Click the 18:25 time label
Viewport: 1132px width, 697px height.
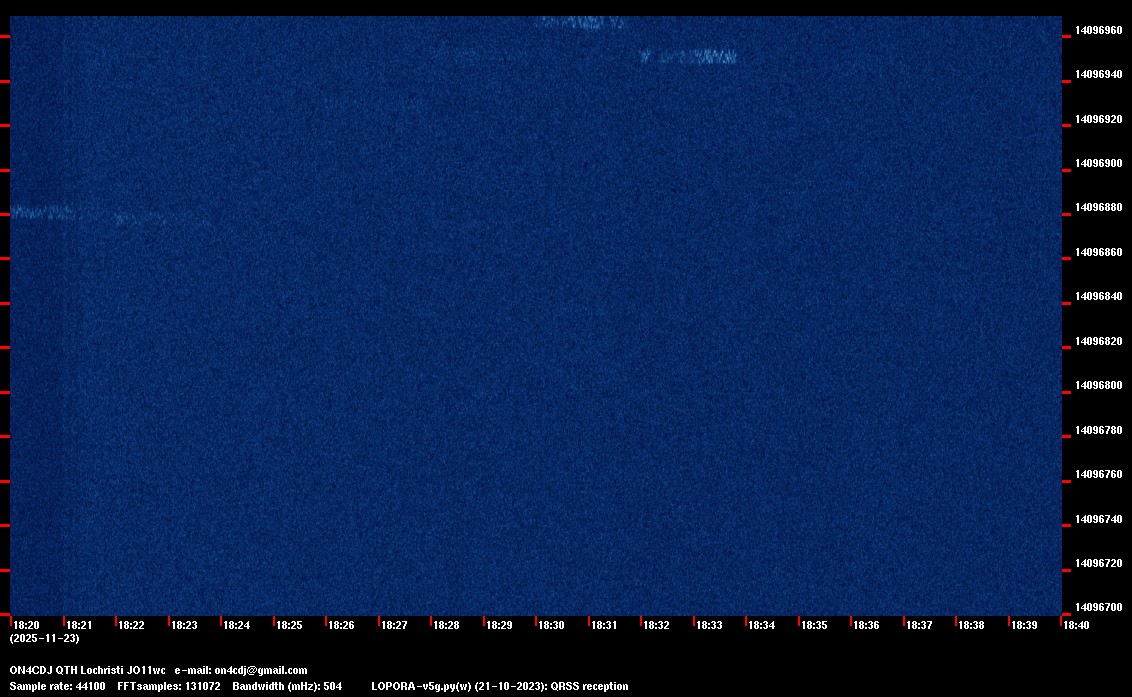click(x=289, y=625)
